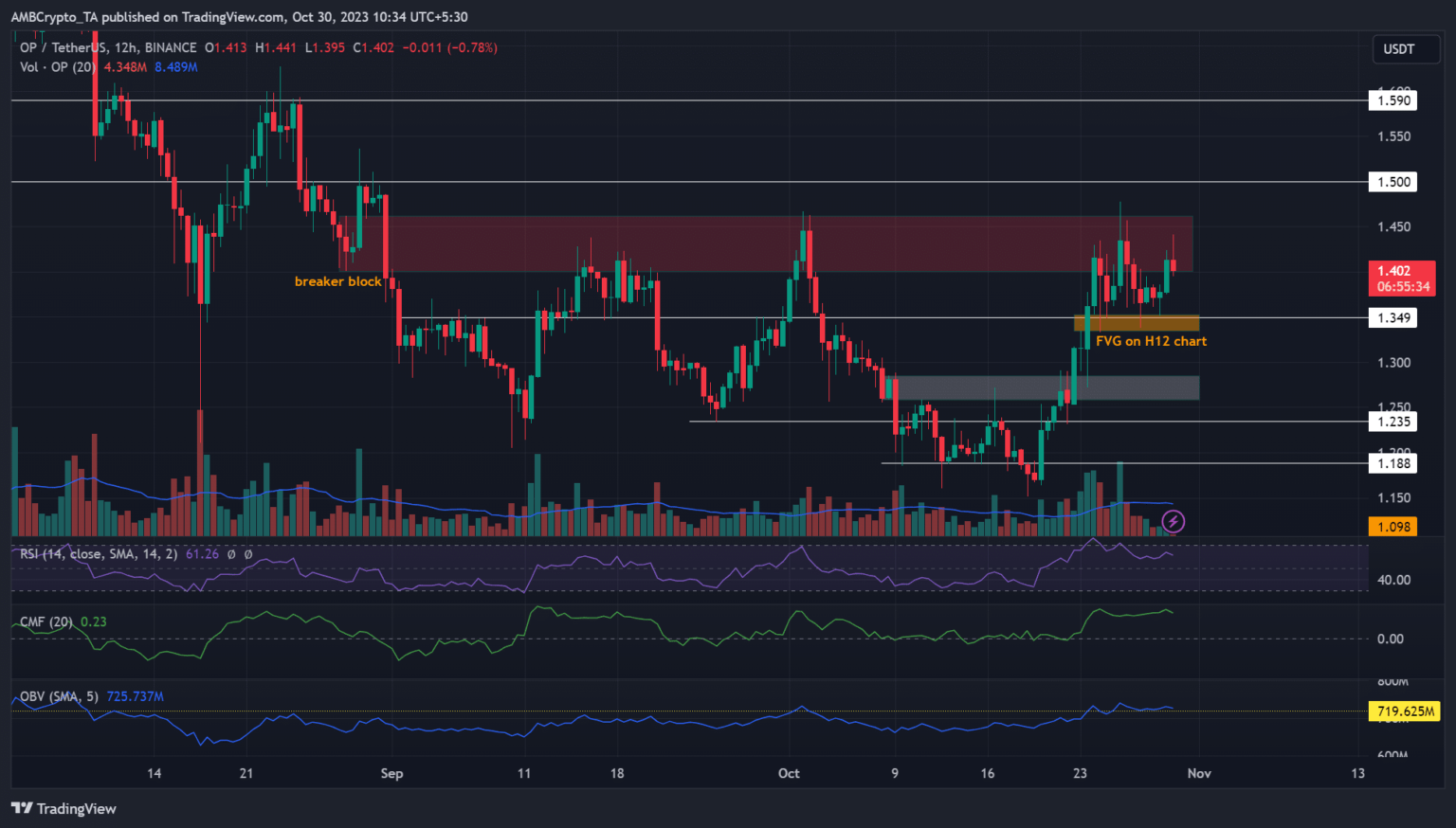Click the 1.235 price level label
1456x828 pixels.
(1392, 422)
